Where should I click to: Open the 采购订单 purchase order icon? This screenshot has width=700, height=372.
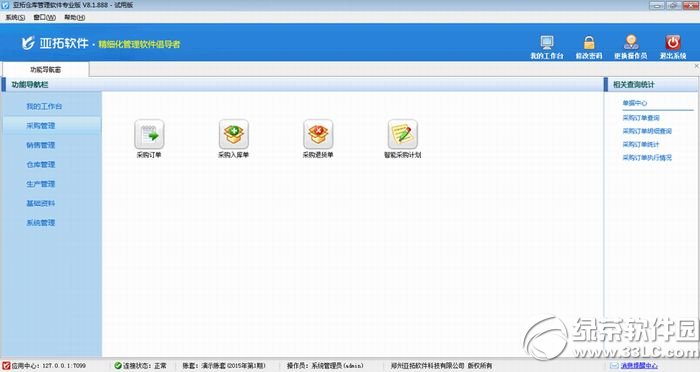coord(149,134)
